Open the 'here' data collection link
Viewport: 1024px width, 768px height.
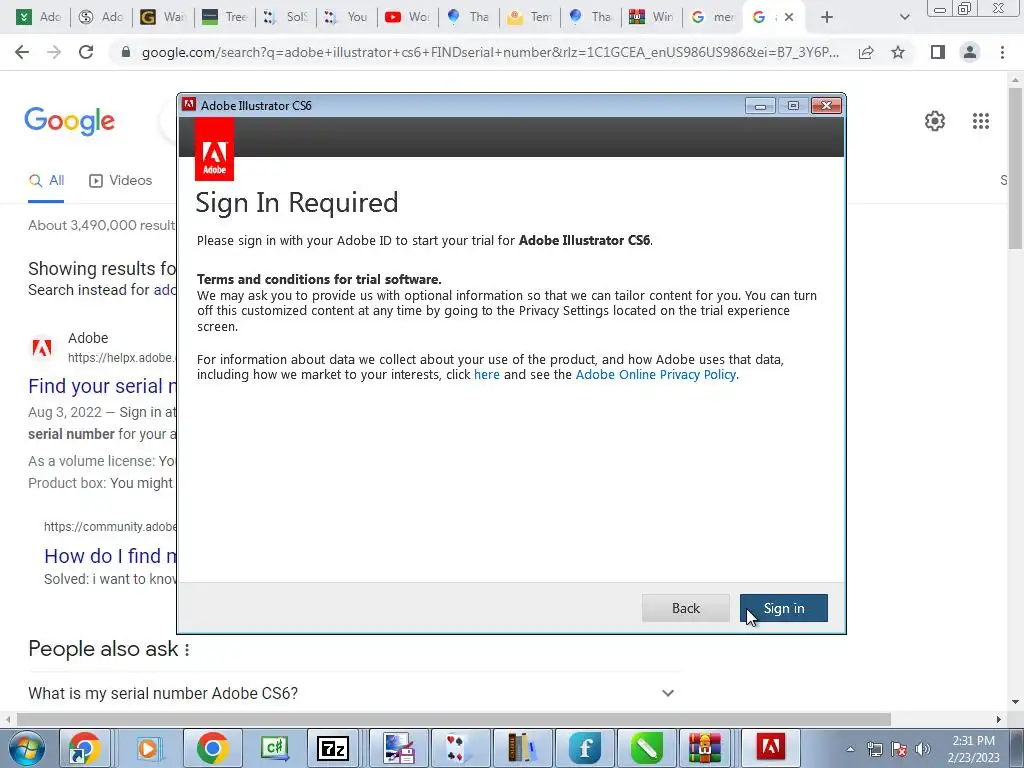click(487, 375)
